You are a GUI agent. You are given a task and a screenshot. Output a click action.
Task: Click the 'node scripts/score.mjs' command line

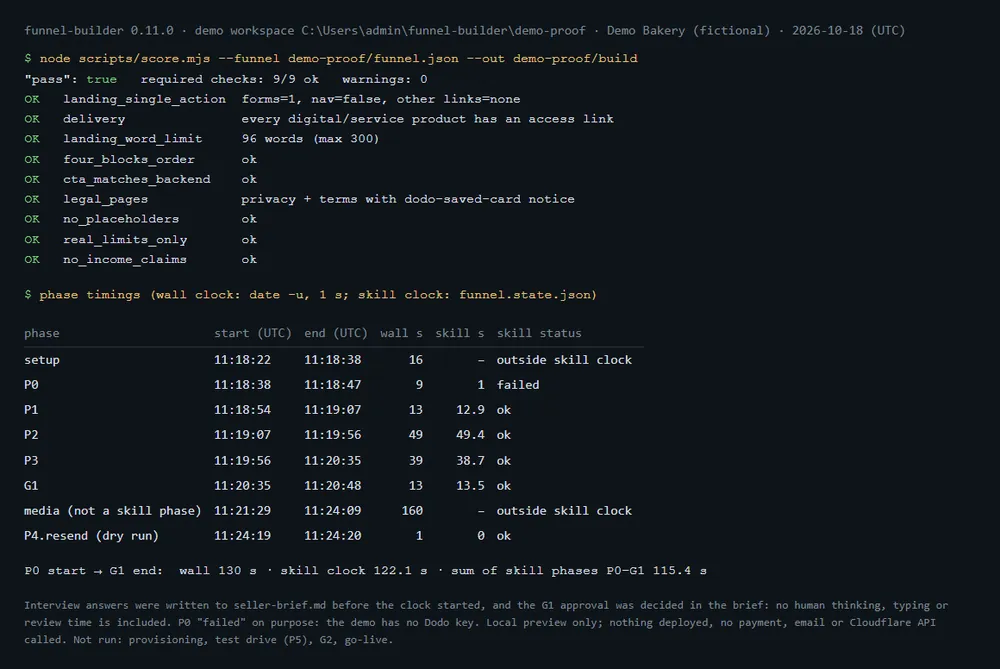[x=330, y=59]
